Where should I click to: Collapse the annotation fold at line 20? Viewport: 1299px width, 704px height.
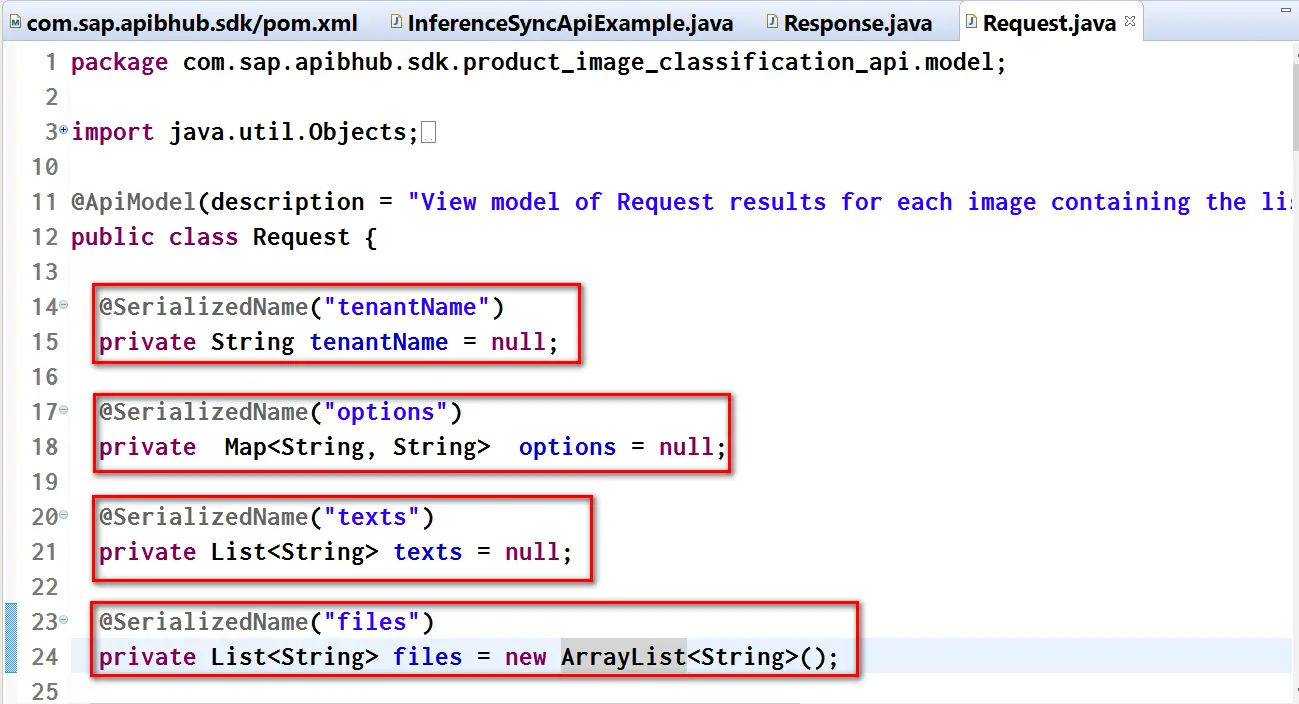[x=64, y=515]
